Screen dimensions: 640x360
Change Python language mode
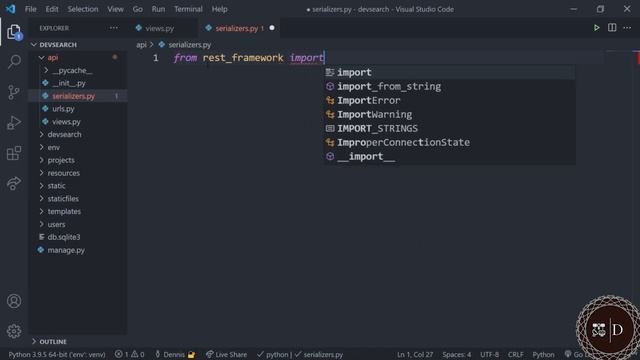[x=543, y=354]
